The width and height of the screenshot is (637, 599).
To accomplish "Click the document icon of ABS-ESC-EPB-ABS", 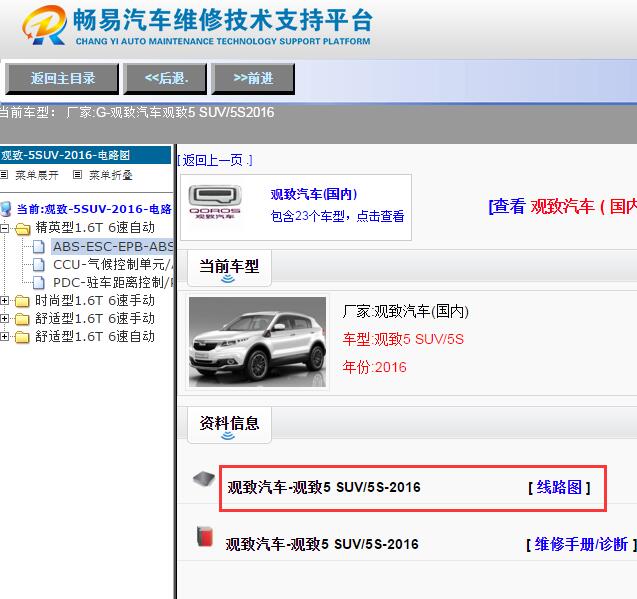I will click(x=39, y=246).
